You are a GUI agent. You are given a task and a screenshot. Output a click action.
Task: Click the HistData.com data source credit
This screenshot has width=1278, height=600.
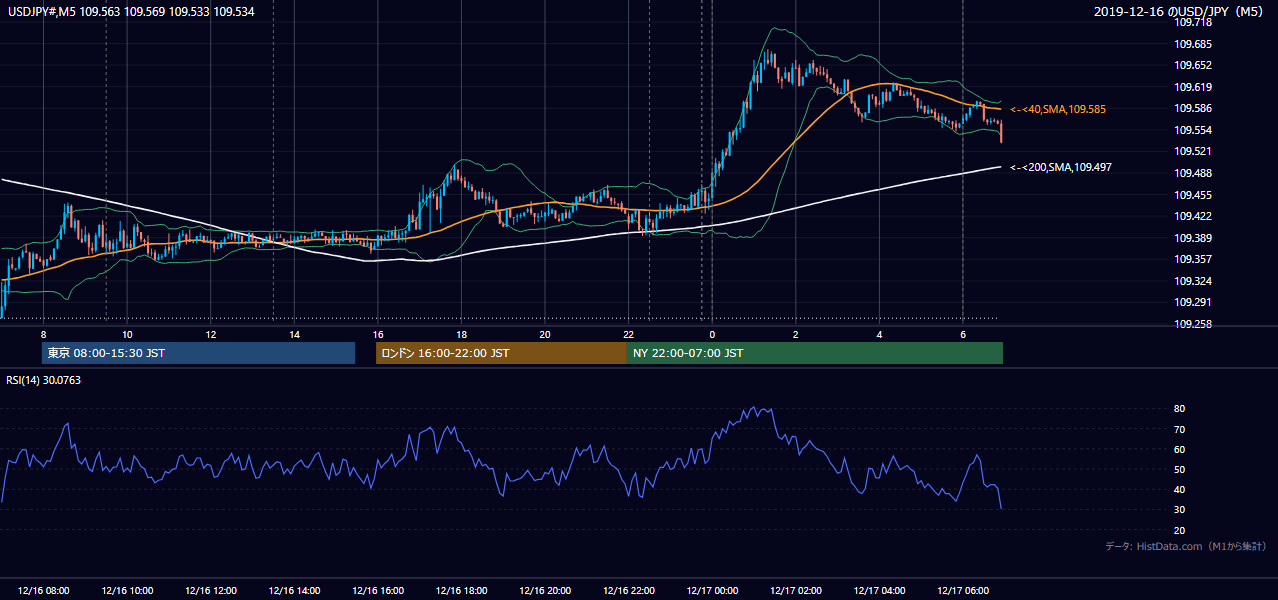pyautogui.click(x=1186, y=546)
